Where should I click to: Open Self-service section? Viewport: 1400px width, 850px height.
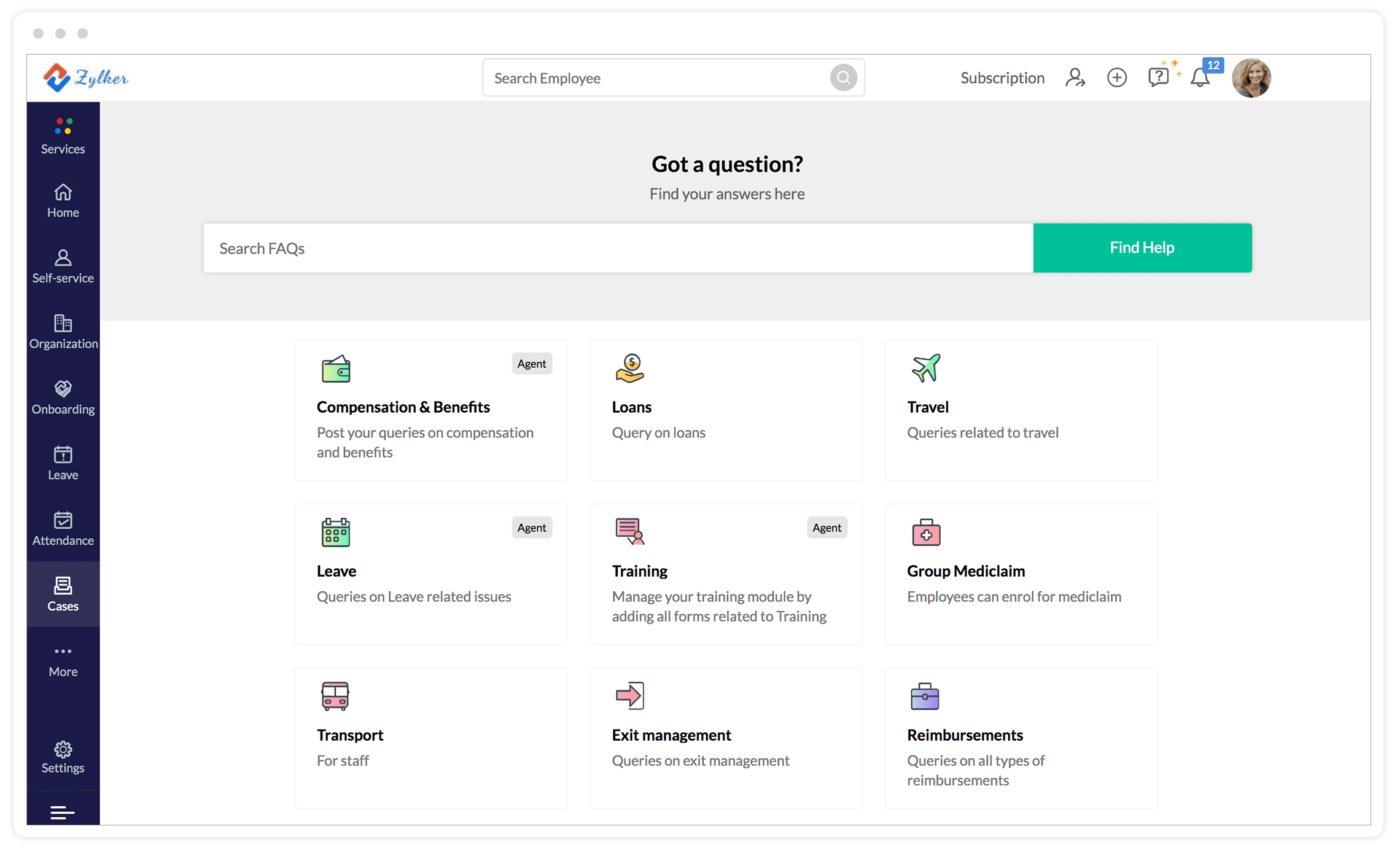click(x=63, y=267)
